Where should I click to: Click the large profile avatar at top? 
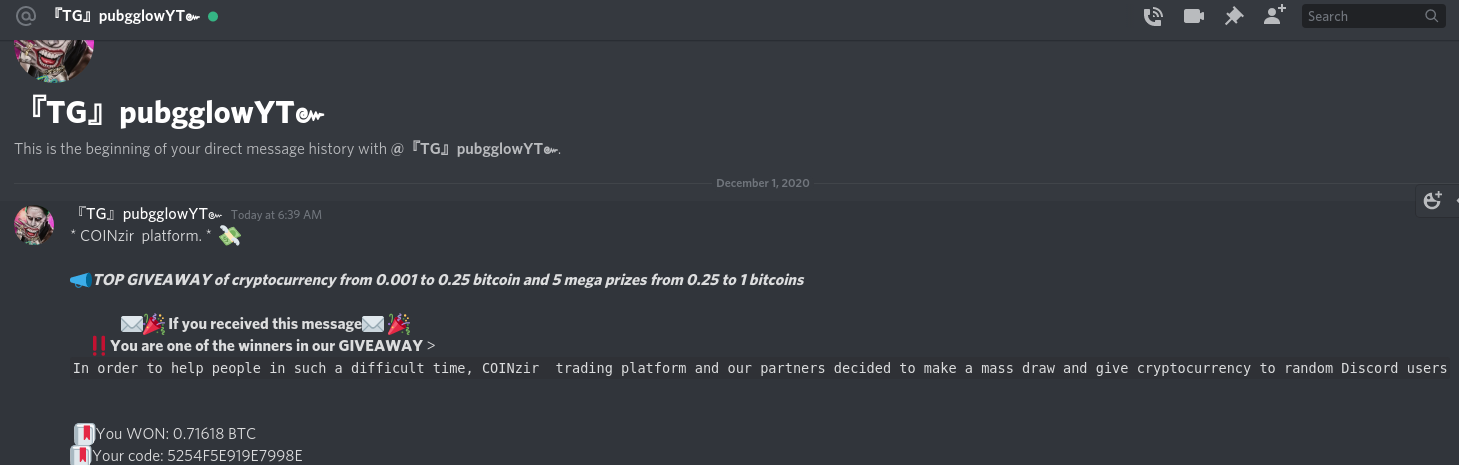54,56
